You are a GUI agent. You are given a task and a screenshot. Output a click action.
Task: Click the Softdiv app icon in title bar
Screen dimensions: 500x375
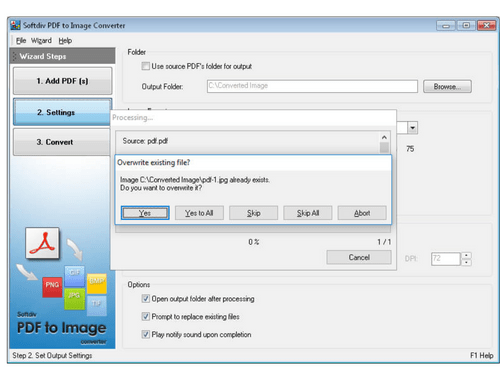tap(15, 25)
